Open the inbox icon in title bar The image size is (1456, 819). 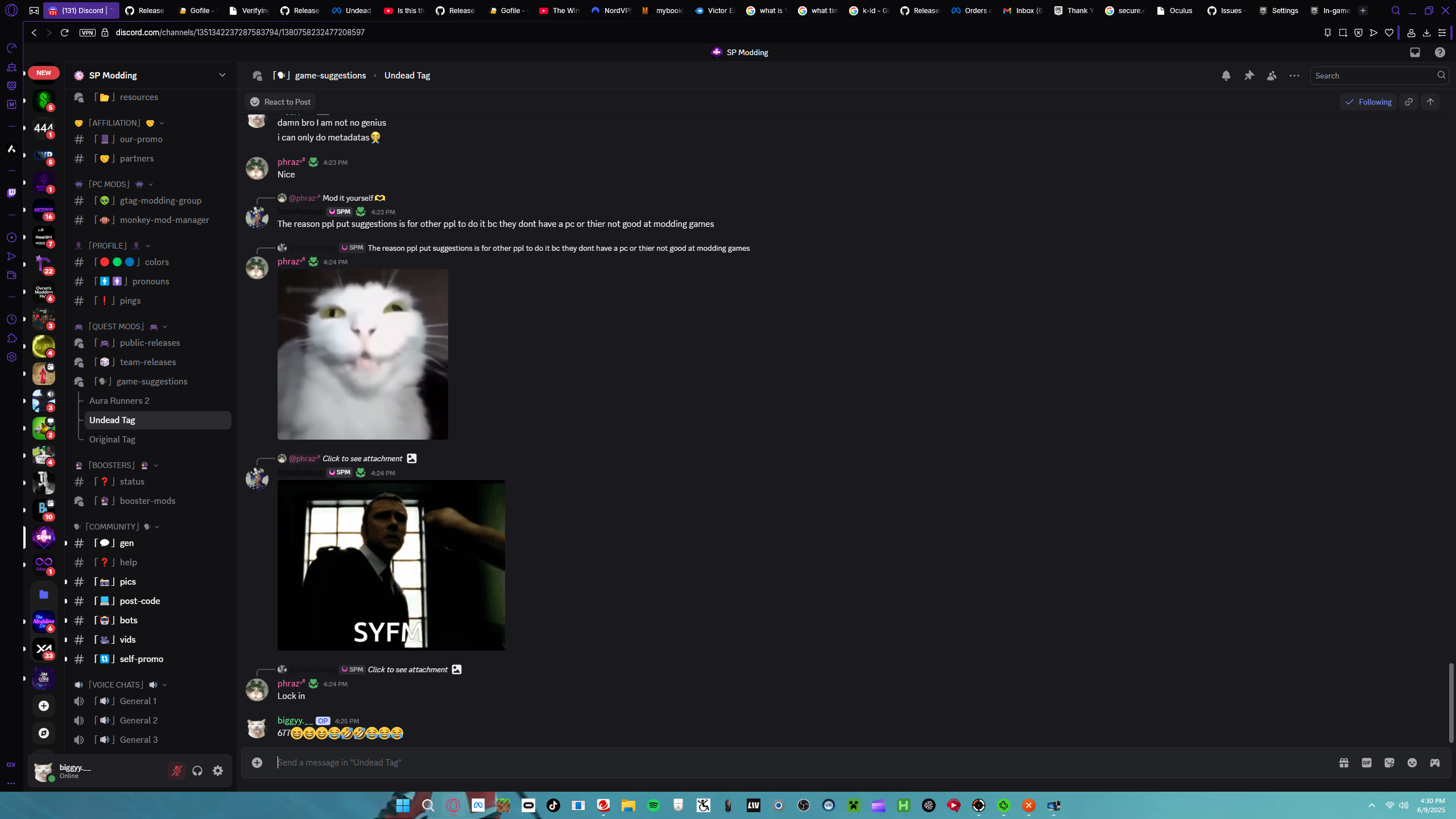pyautogui.click(x=1415, y=52)
